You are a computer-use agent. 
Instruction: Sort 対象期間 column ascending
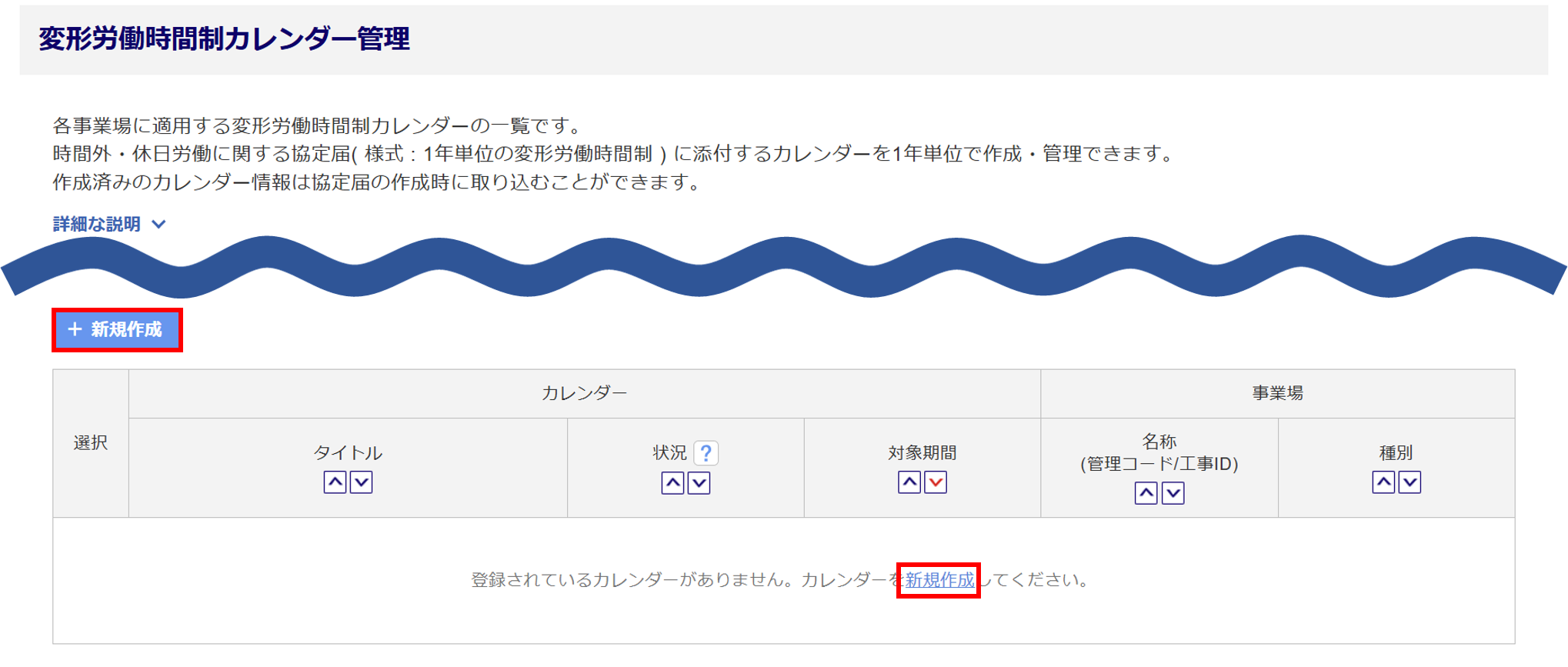[x=909, y=482]
